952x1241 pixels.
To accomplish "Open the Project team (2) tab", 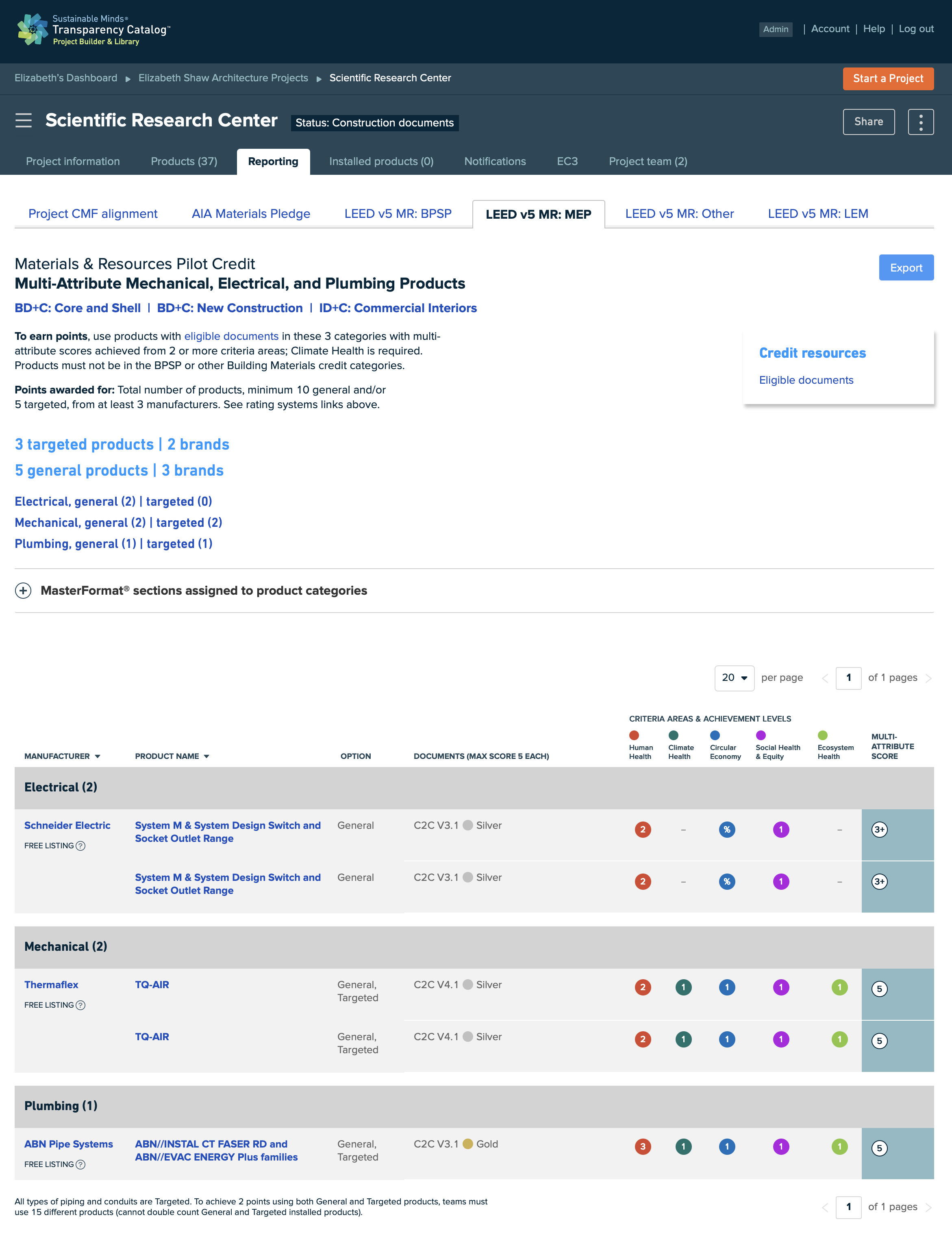I will pyautogui.click(x=648, y=161).
